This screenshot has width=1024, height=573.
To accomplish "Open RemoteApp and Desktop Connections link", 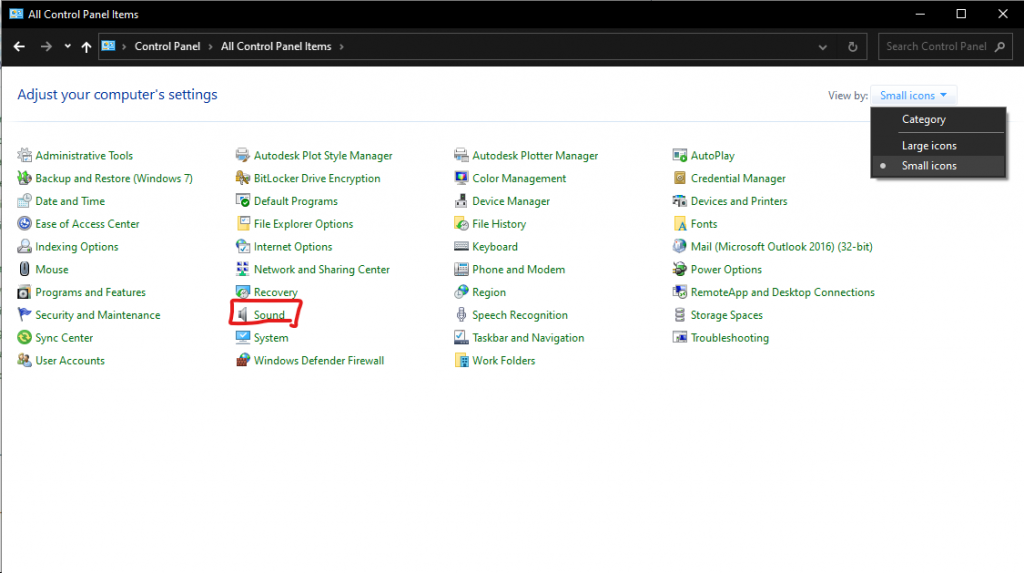I will click(x=782, y=292).
